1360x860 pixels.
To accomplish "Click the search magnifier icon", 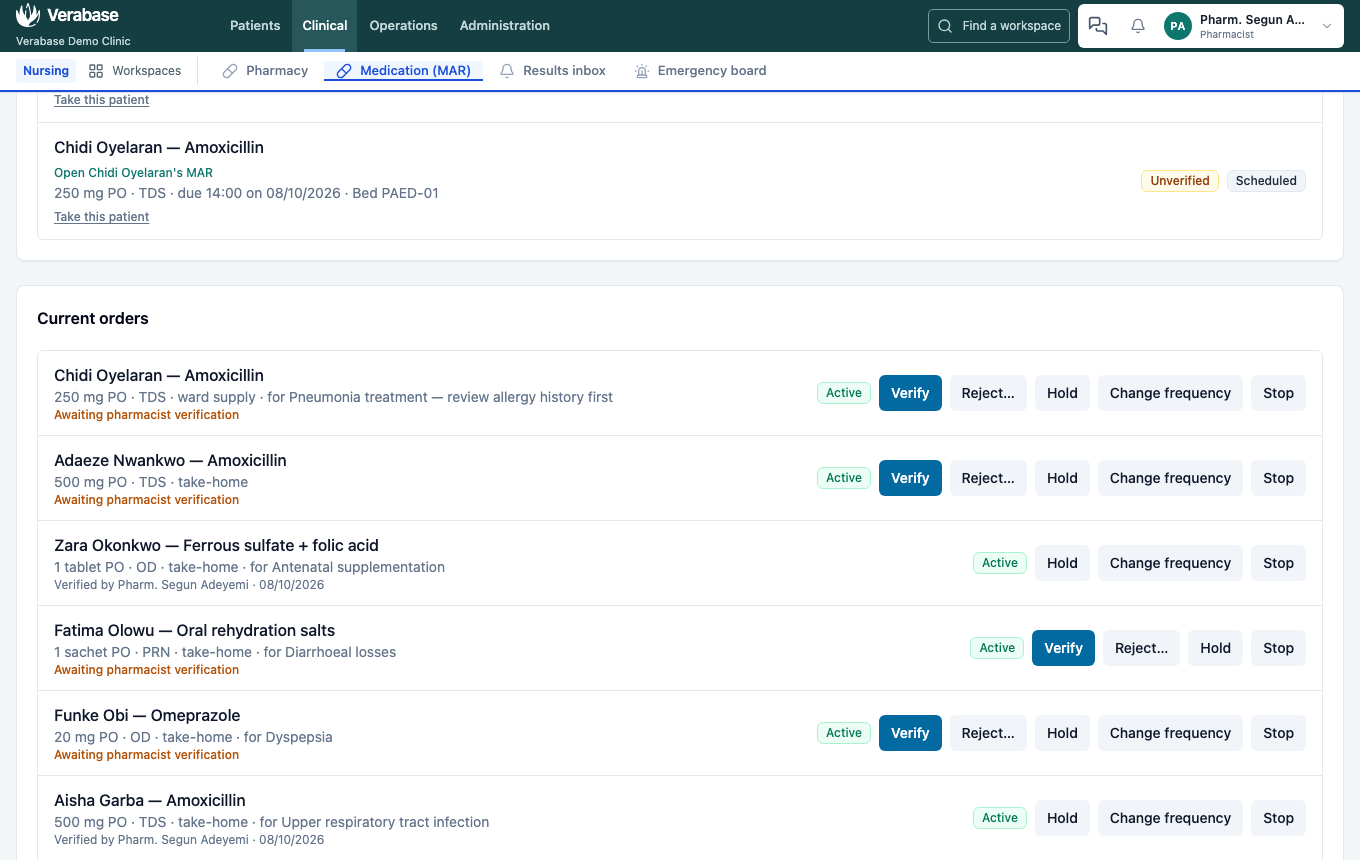I will point(945,26).
